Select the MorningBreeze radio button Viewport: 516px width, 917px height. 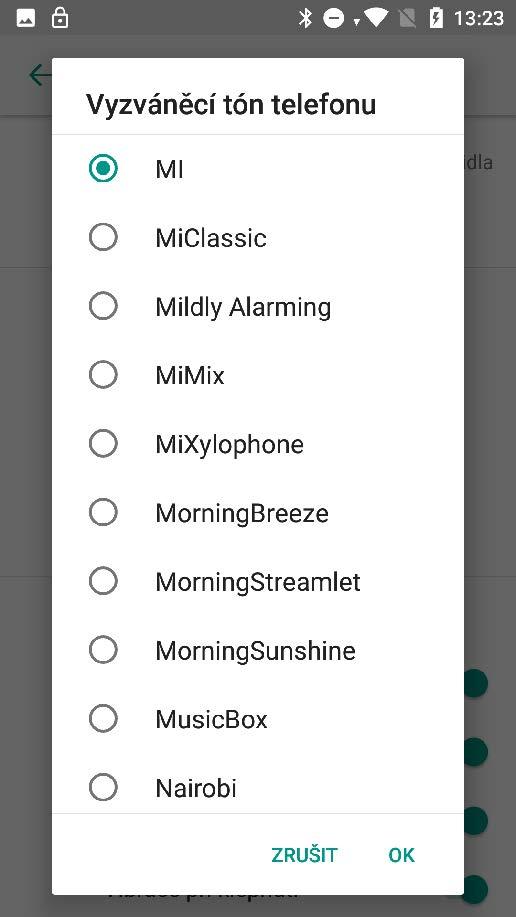pyautogui.click(x=103, y=512)
